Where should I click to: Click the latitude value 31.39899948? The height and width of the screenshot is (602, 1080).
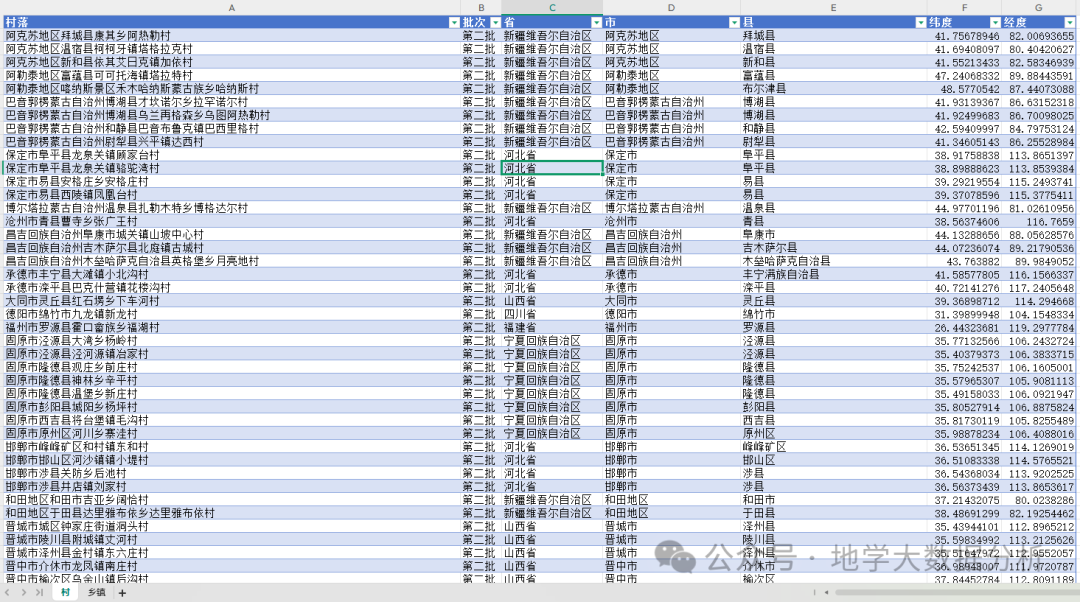tap(964, 314)
